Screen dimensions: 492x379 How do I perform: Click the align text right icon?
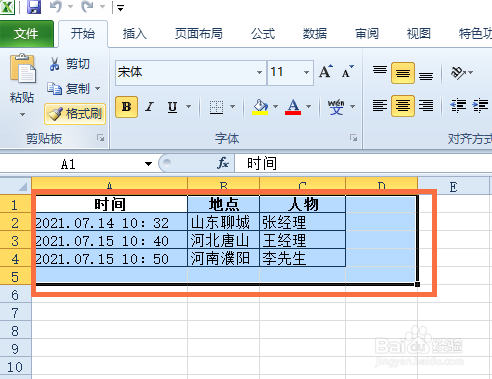tap(426, 106)
